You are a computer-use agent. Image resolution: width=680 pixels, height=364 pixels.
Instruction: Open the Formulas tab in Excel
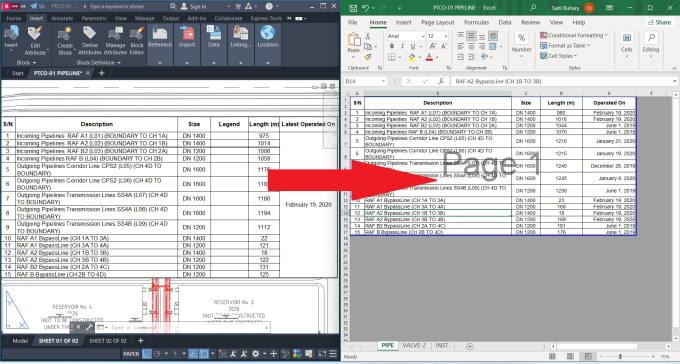tap(476, 22)
